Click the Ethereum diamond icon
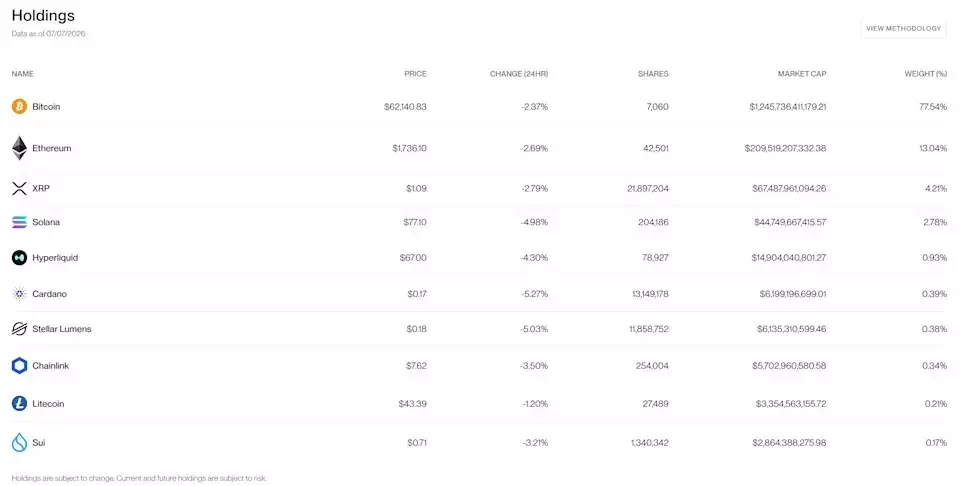 [20, 148]
